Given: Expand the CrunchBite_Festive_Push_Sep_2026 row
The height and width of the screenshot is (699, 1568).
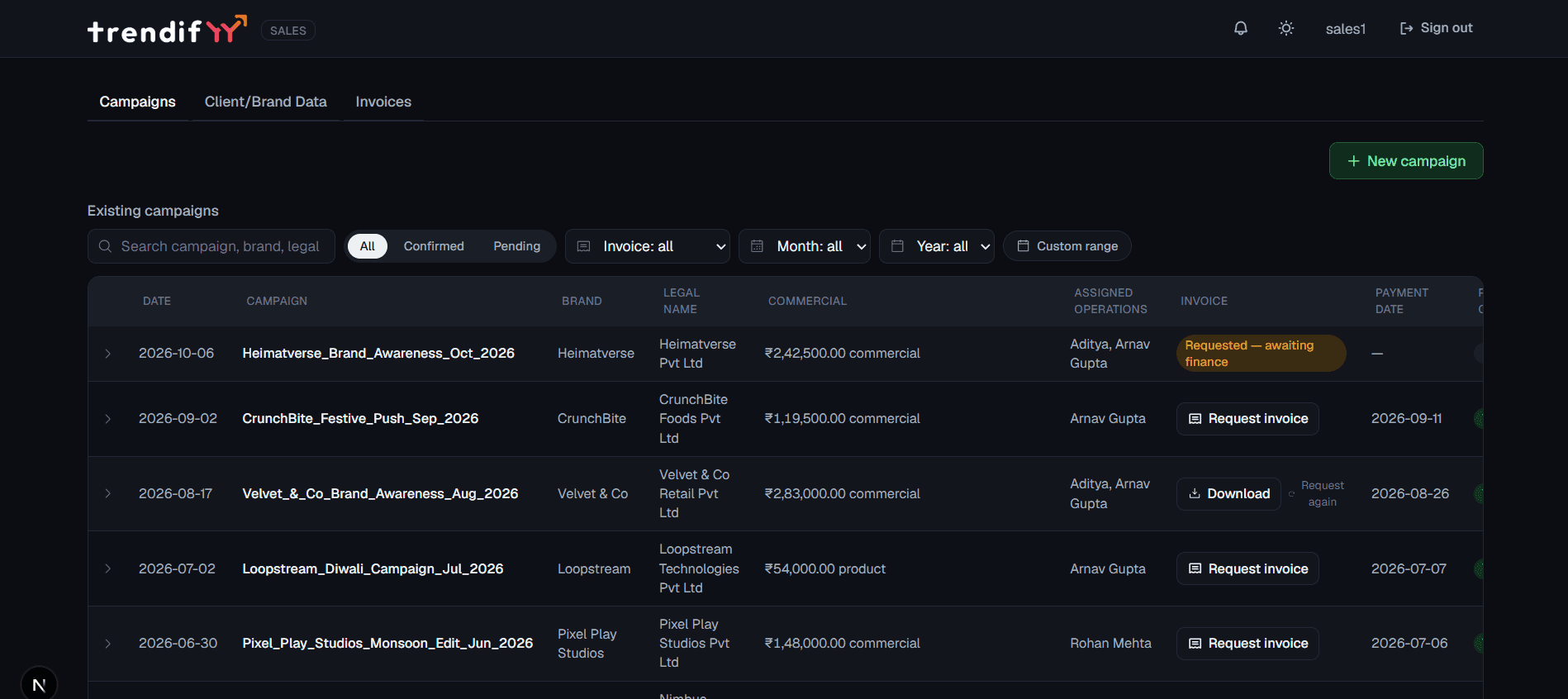Looking at the screenshot, I should 108,419.
